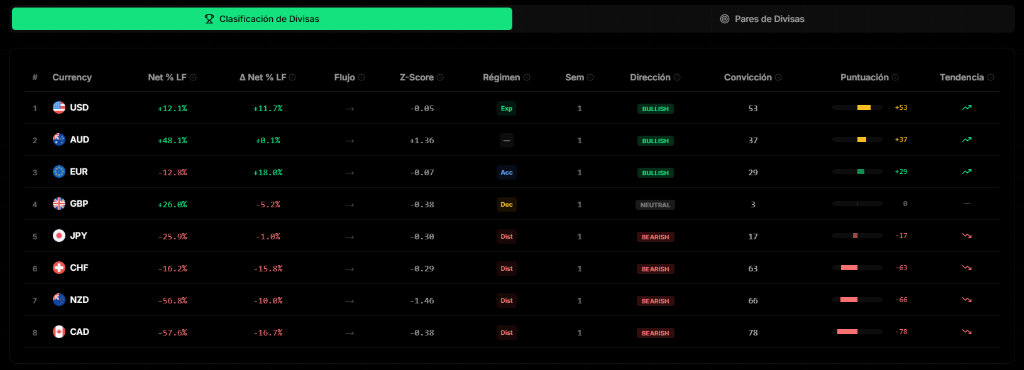Click the USD flag icon
Image resolution: width=1024 pixels, height=370 pixels.
[x=59, y=108]
